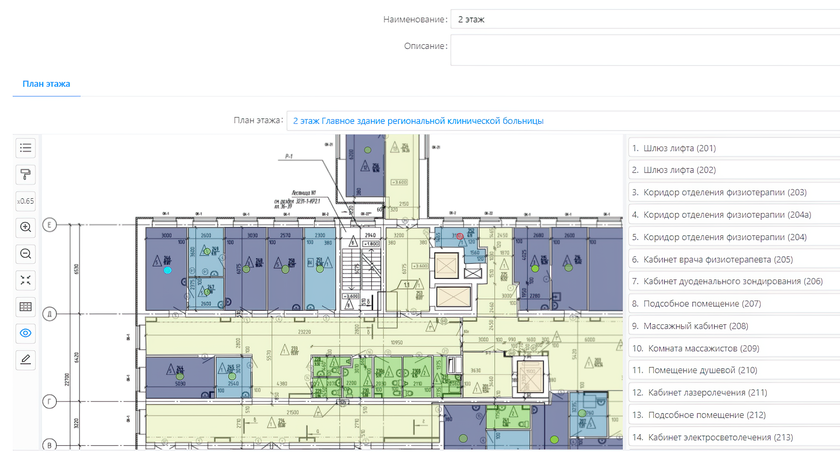Toggle visibility with the eye icon
The image size is (840, 474).
tap(26, 332)
